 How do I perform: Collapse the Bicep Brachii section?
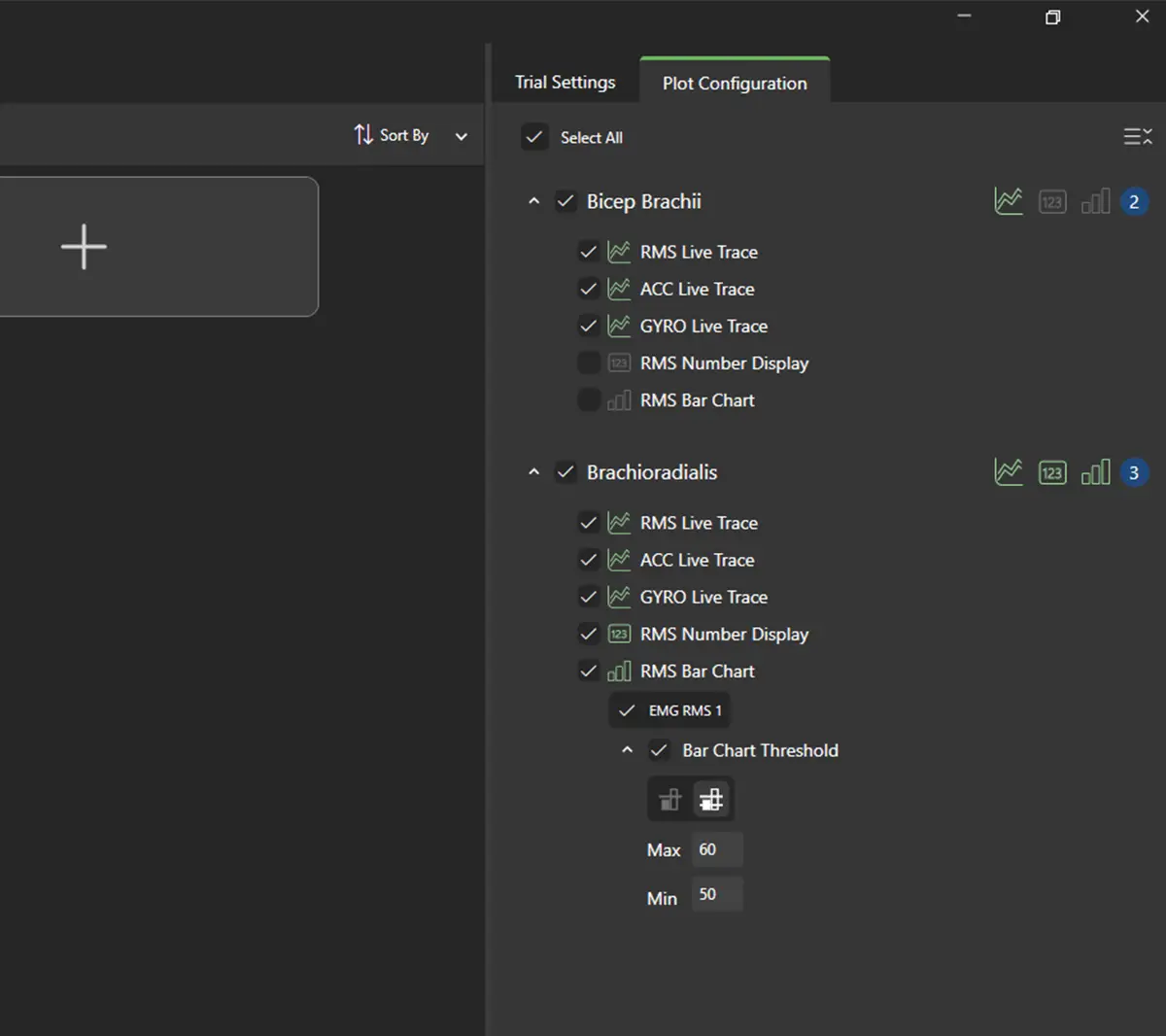(533, 201)
